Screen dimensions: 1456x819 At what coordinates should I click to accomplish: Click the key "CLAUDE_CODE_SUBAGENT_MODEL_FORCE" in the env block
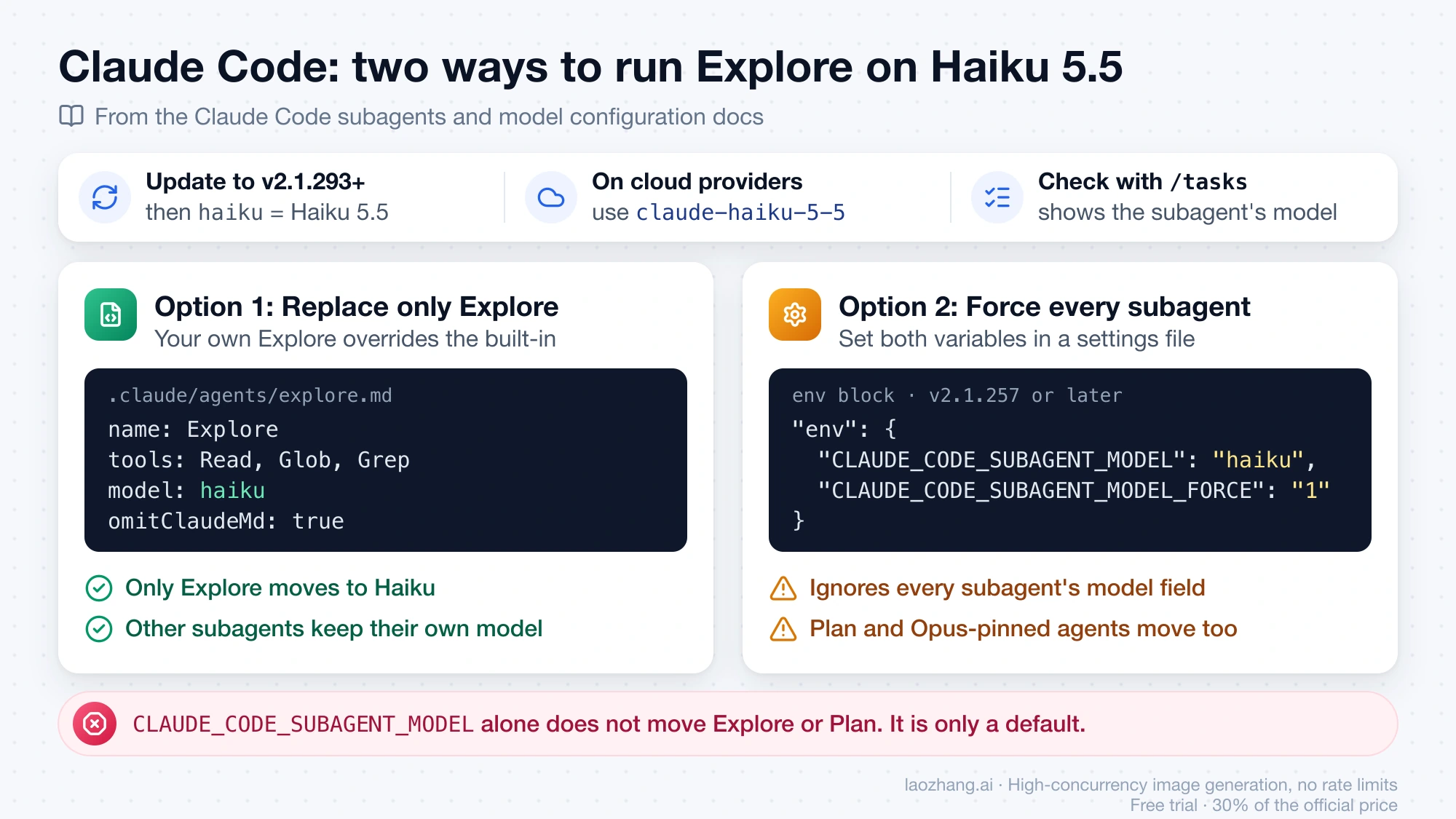coord(1042,491)
